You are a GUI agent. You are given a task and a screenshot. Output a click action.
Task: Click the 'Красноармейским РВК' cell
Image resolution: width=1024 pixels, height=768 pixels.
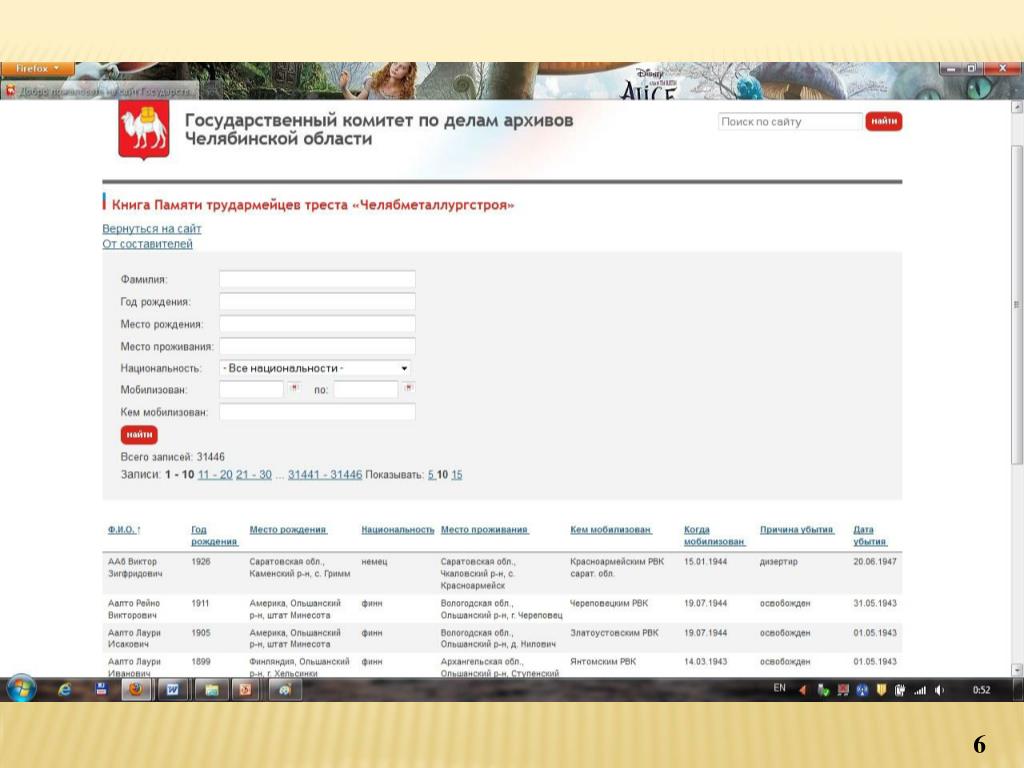coord(616,568)
